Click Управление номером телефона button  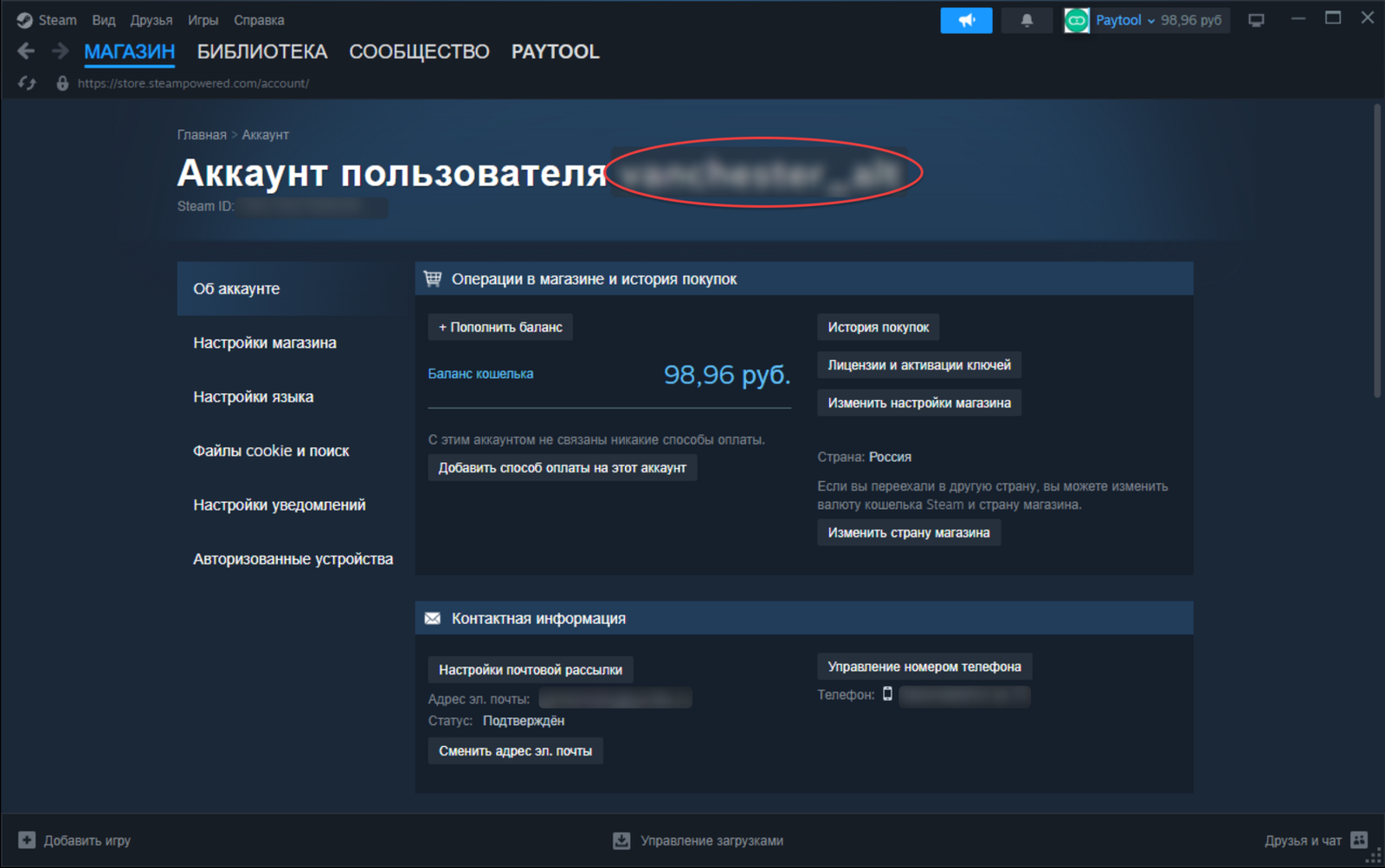tap(924, 666)
